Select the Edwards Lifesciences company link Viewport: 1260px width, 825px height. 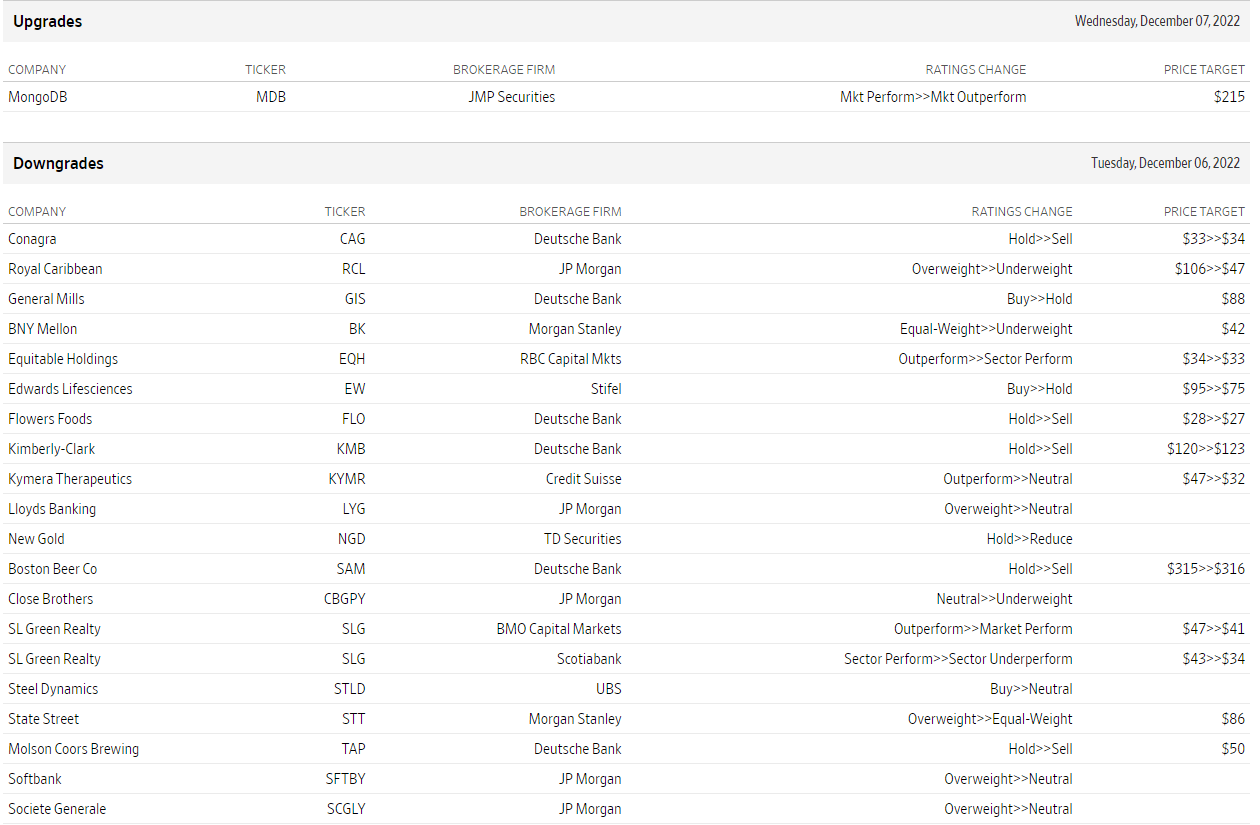70,389
